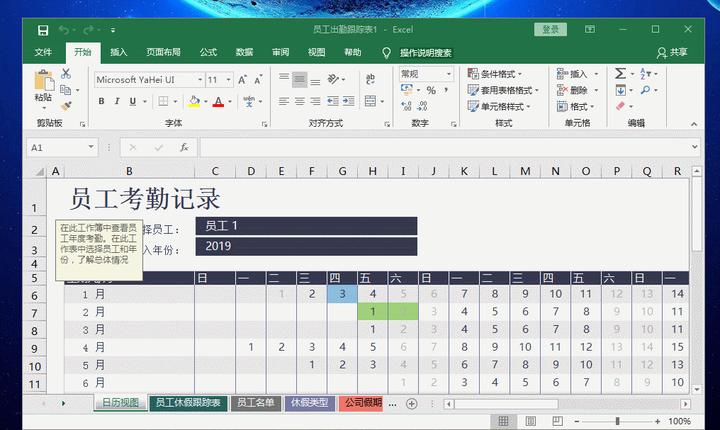The width and height of the screenshot is (720, 430).
Task: Click the 共享 share button
Action: (x=672, y=52)
